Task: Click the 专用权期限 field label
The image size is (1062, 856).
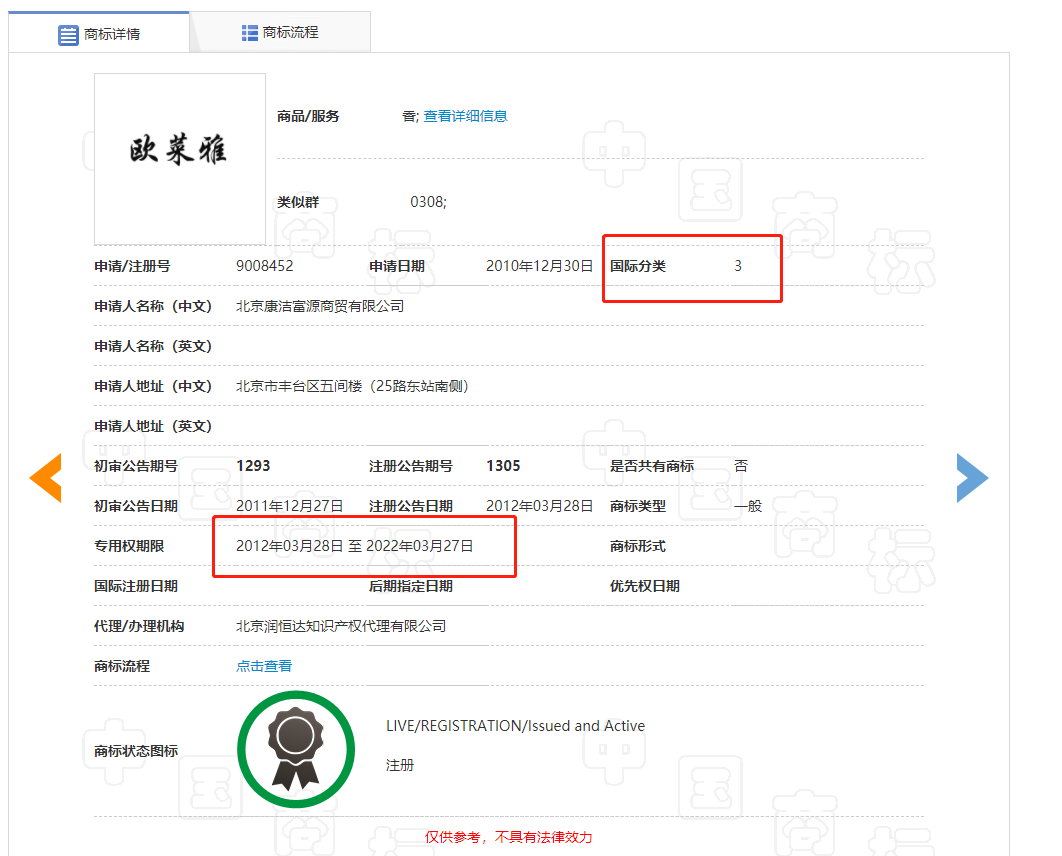Action: point(129,546)
